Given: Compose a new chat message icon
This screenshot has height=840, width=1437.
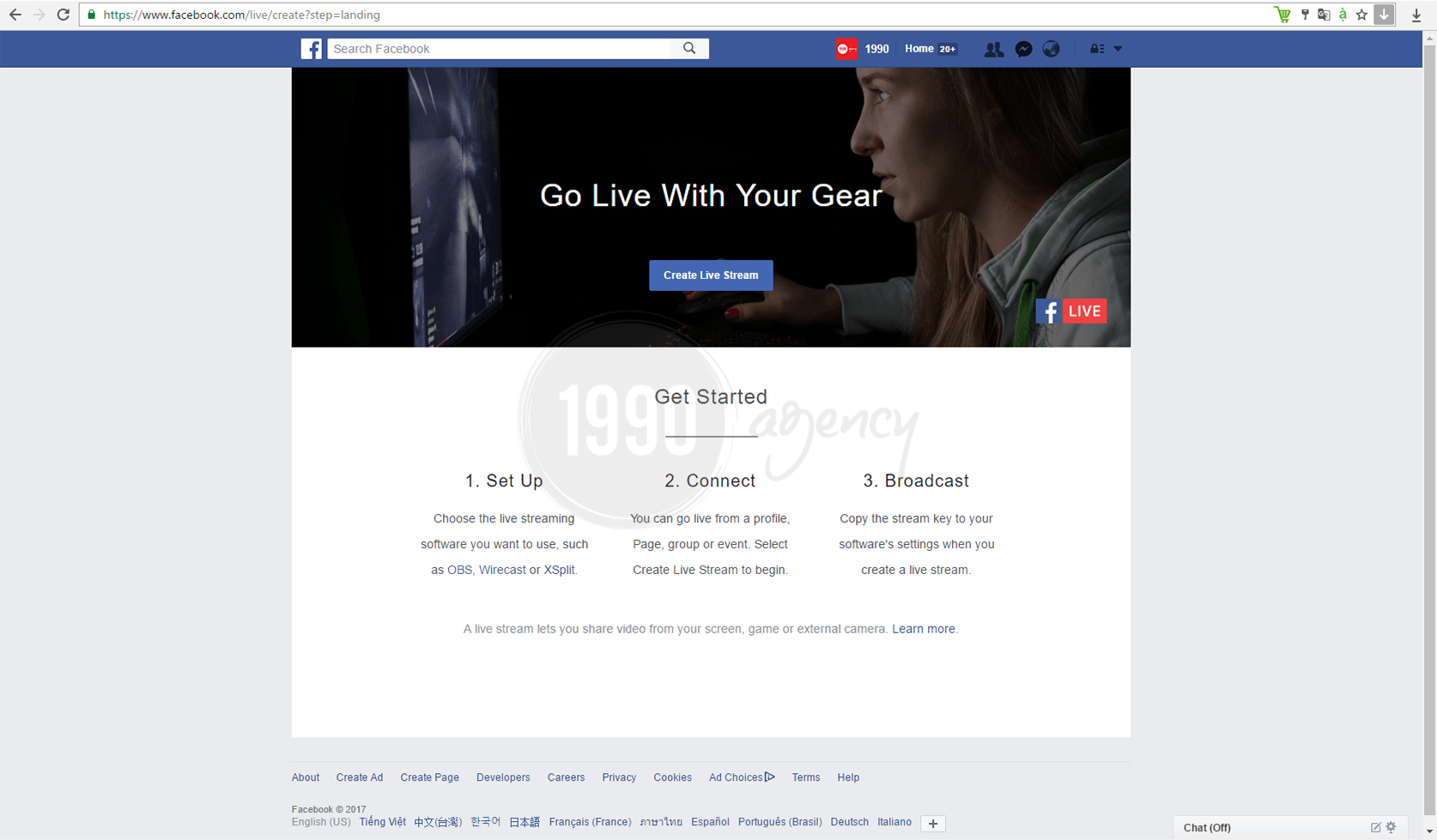Looking at the screenshot, I should pos(1374,826).
